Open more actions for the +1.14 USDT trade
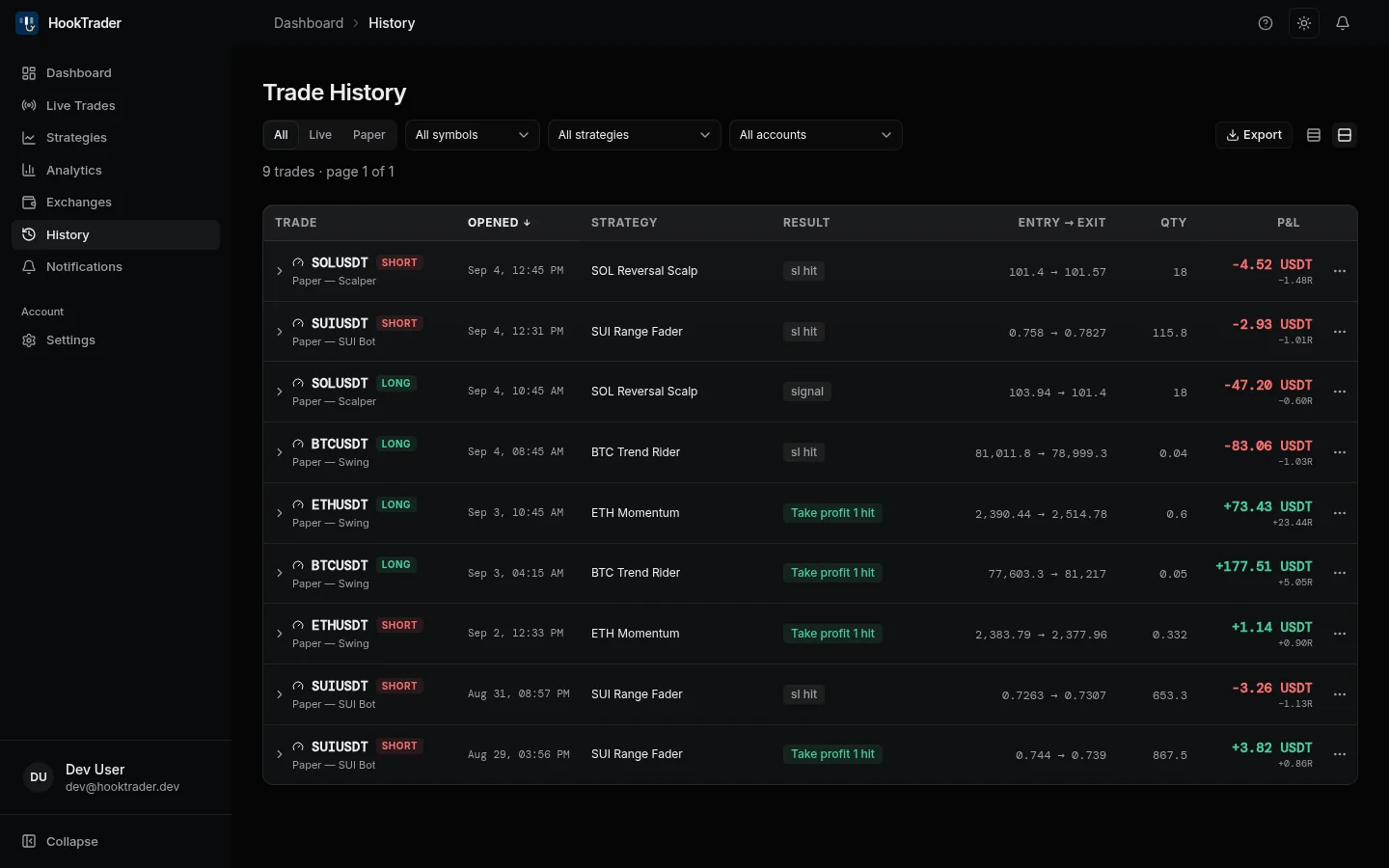Screen dimensions: 1389x868 click(1340, 634)
